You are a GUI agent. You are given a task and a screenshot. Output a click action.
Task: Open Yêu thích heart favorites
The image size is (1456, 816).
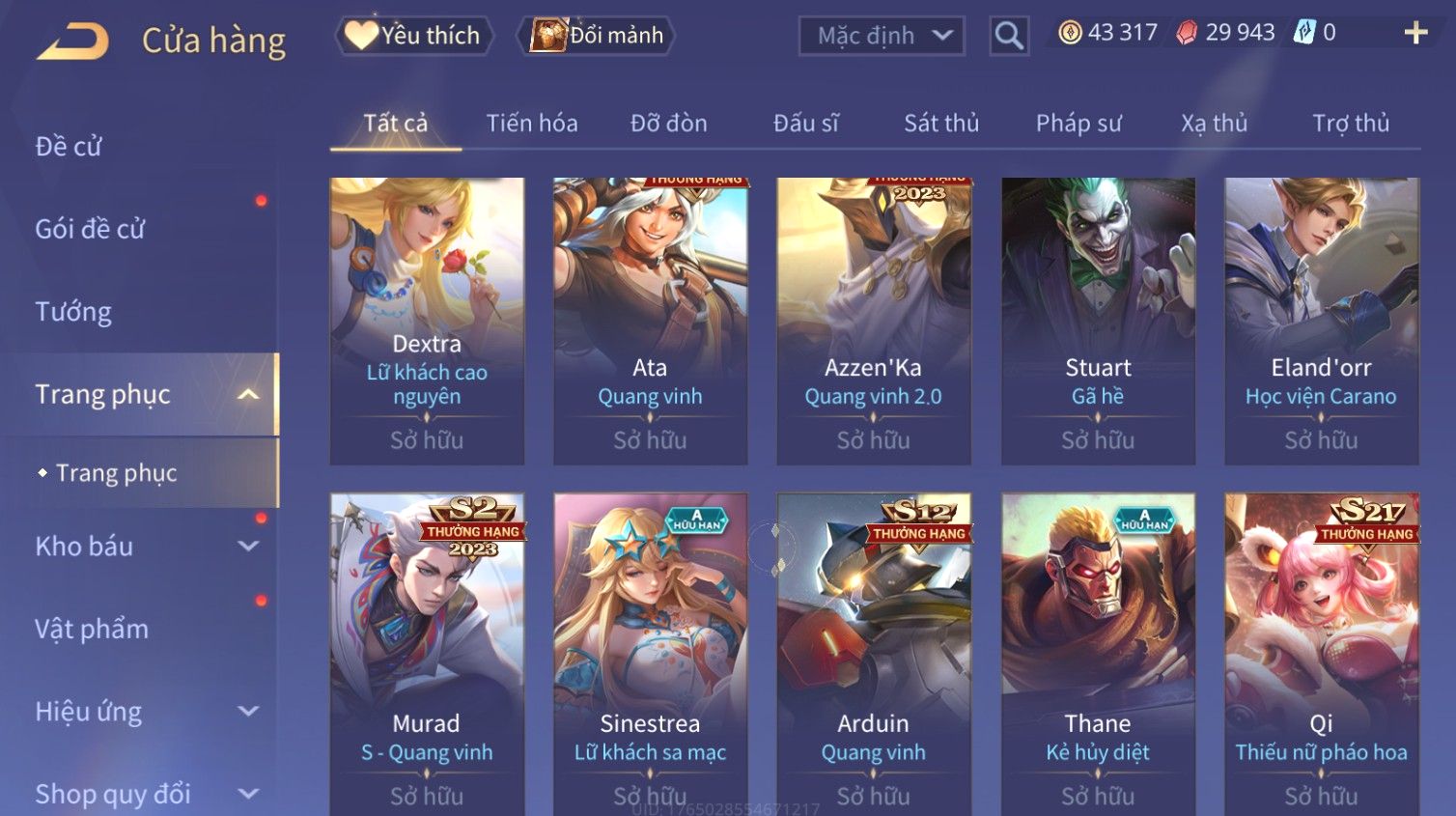coord(414,36)
